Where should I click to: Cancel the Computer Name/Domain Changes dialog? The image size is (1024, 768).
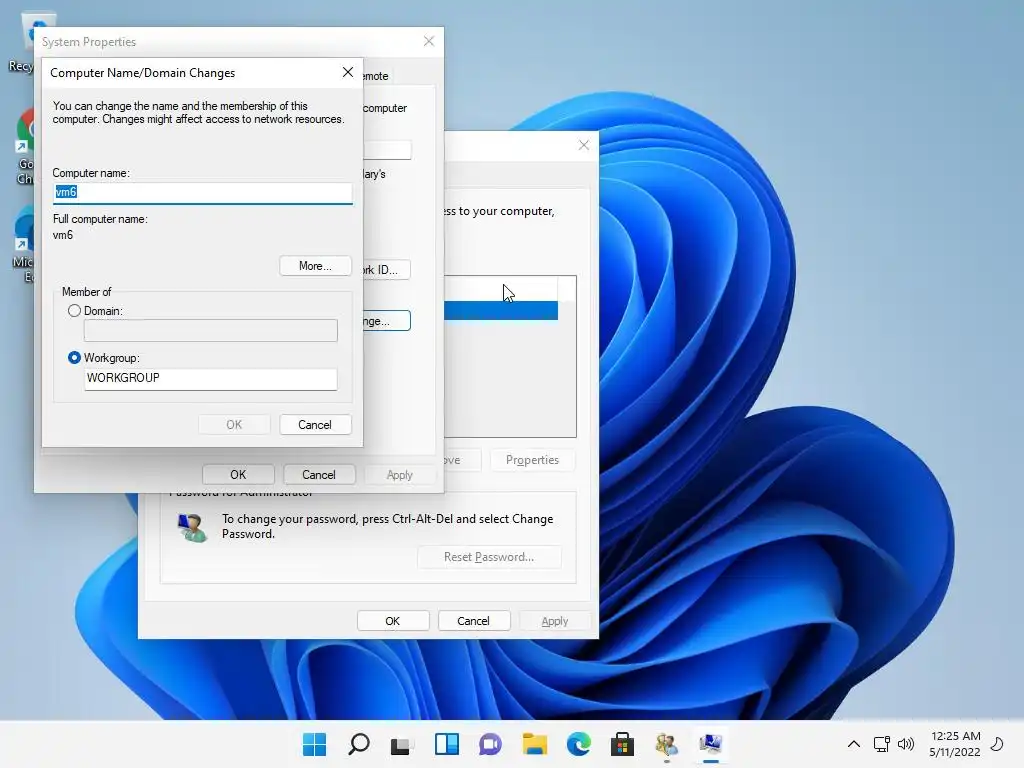pyautogui.click(x=315, y=424)
